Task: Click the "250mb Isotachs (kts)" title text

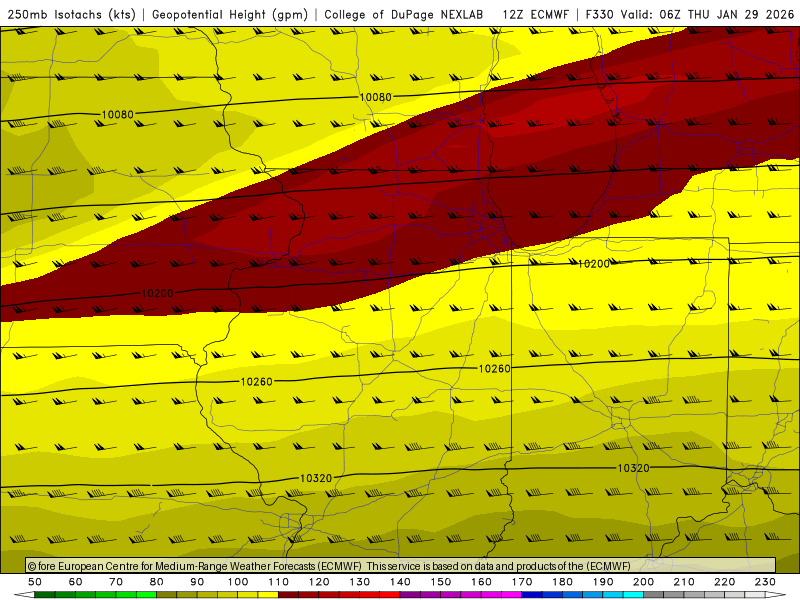Action: (x=71, y=15)
